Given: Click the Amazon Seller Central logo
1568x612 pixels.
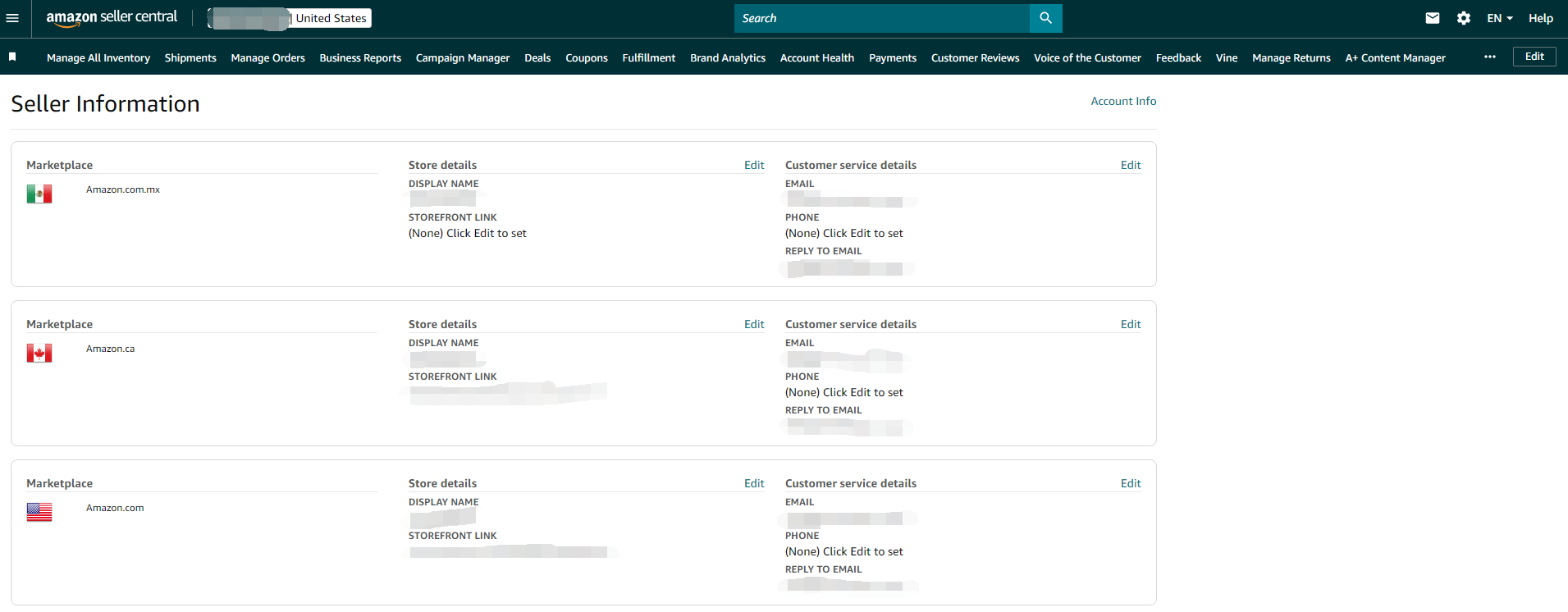Looking at the screenshot, I should (112, 17).
